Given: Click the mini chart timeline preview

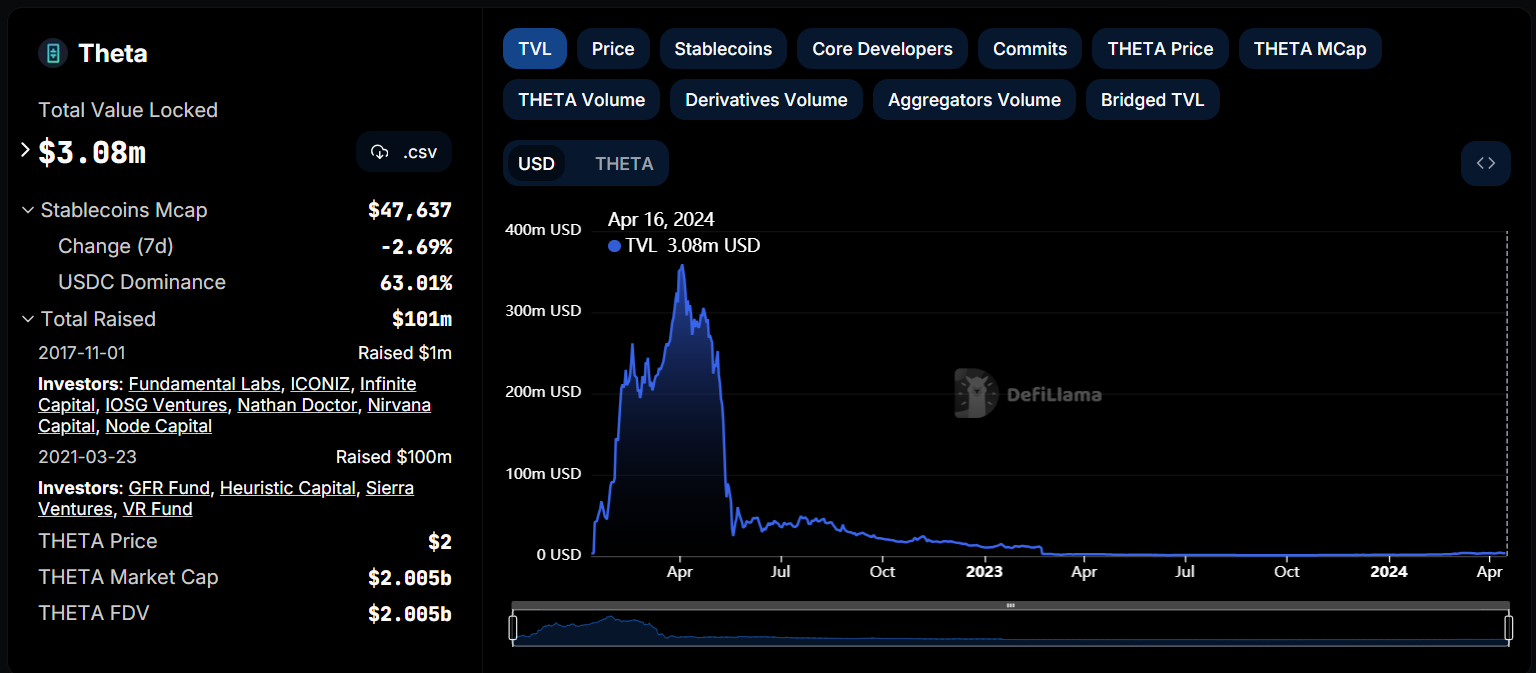Looking at the screenshot, I should (1010, 627).
